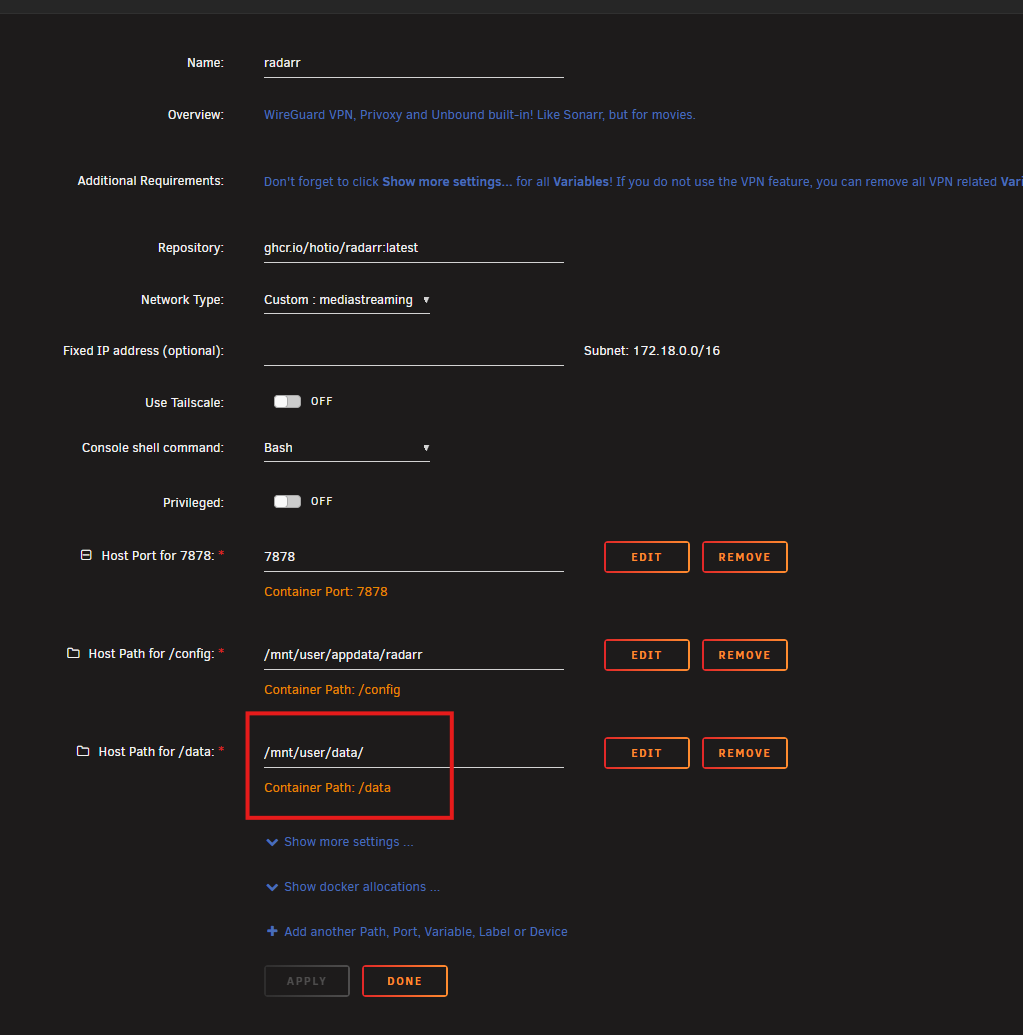Click the folder icon beside Host Path for /data
1023x1035 pixels.
click(x=83, y=751)
